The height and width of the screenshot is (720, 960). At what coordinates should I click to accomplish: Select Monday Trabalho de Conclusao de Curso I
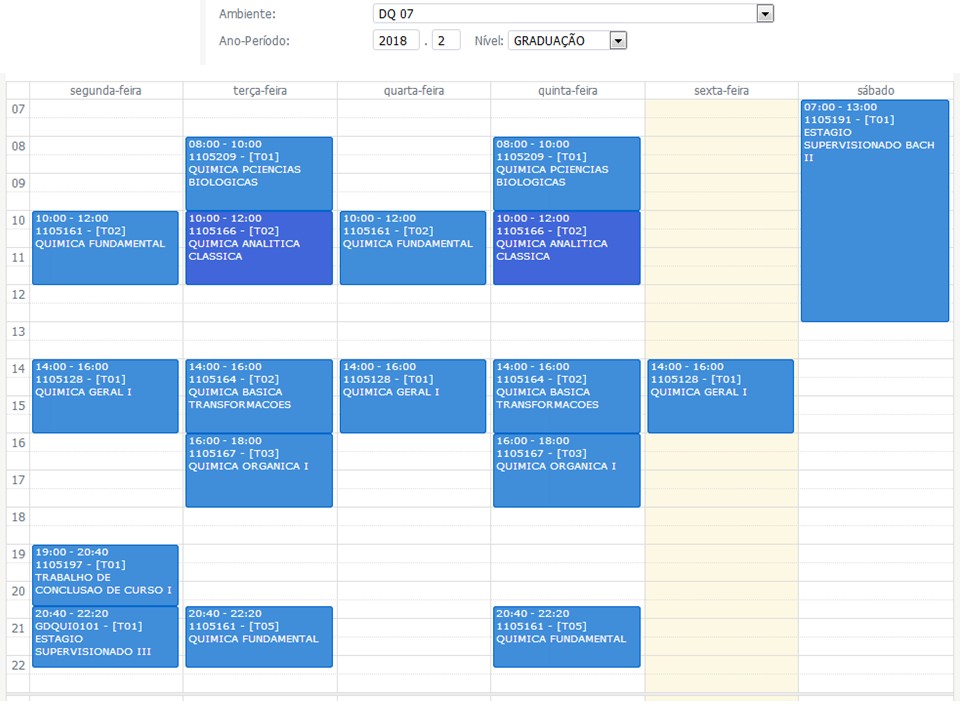(x=105, y=575)
